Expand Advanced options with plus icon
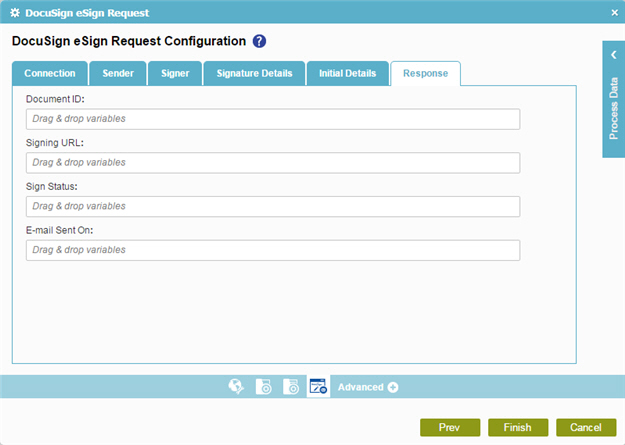The width and height of the screenshot is (625, 445). [x=393, y=387]
